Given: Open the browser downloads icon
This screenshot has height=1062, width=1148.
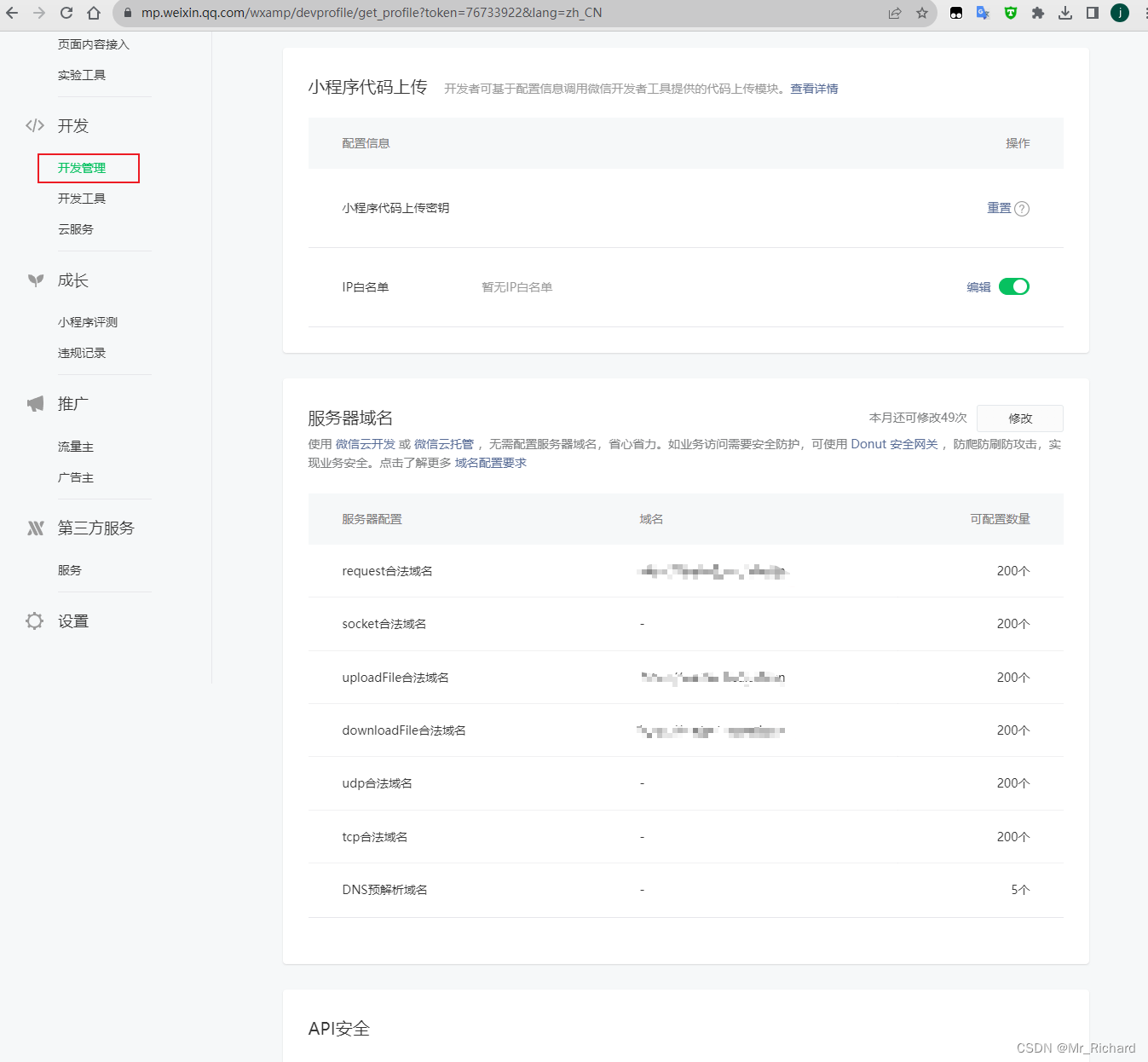Looking at the screenshot, I should tap(1065, 13).
